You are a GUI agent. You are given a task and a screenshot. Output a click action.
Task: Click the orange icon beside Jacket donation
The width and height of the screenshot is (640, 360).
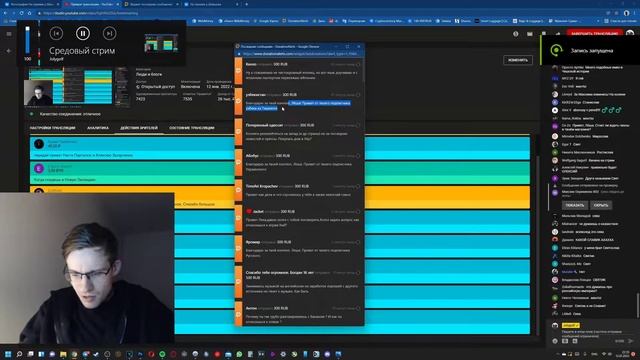[238, 218]
